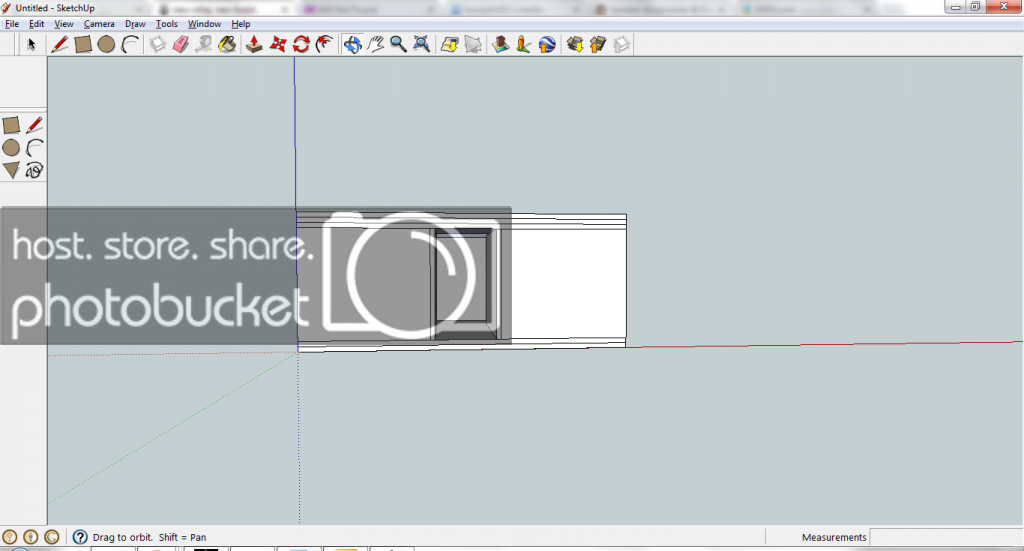Screen dimensions: 1024x551
Task: Click the third round status bar icon
Action: (52, 537)
